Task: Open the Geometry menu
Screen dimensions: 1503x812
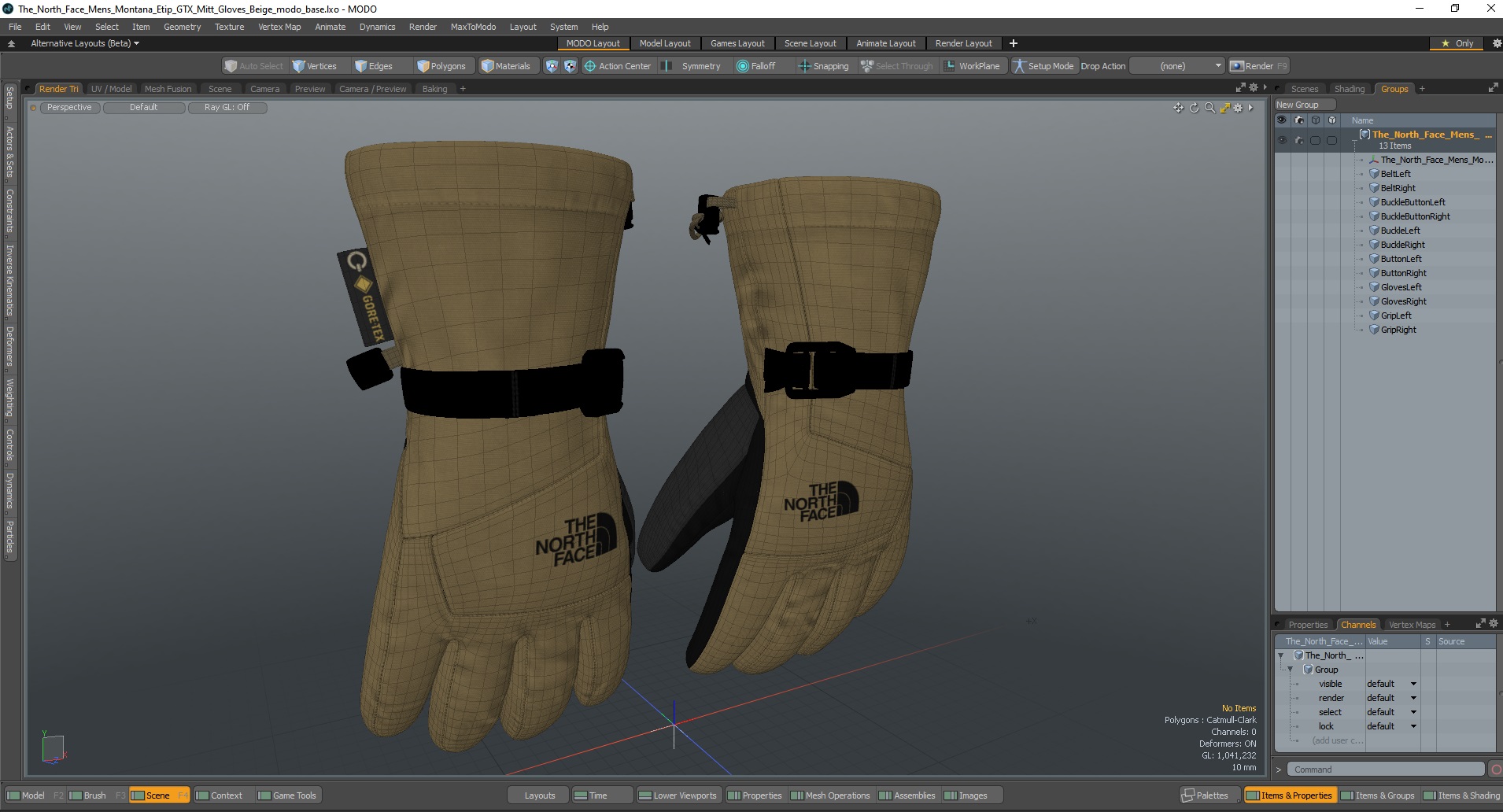Action: [x=182, y=27]
